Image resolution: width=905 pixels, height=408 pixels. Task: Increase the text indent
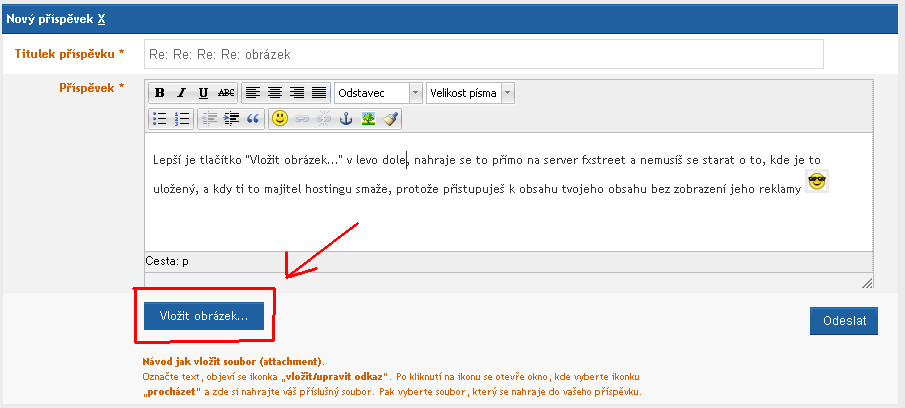[231, 118]
